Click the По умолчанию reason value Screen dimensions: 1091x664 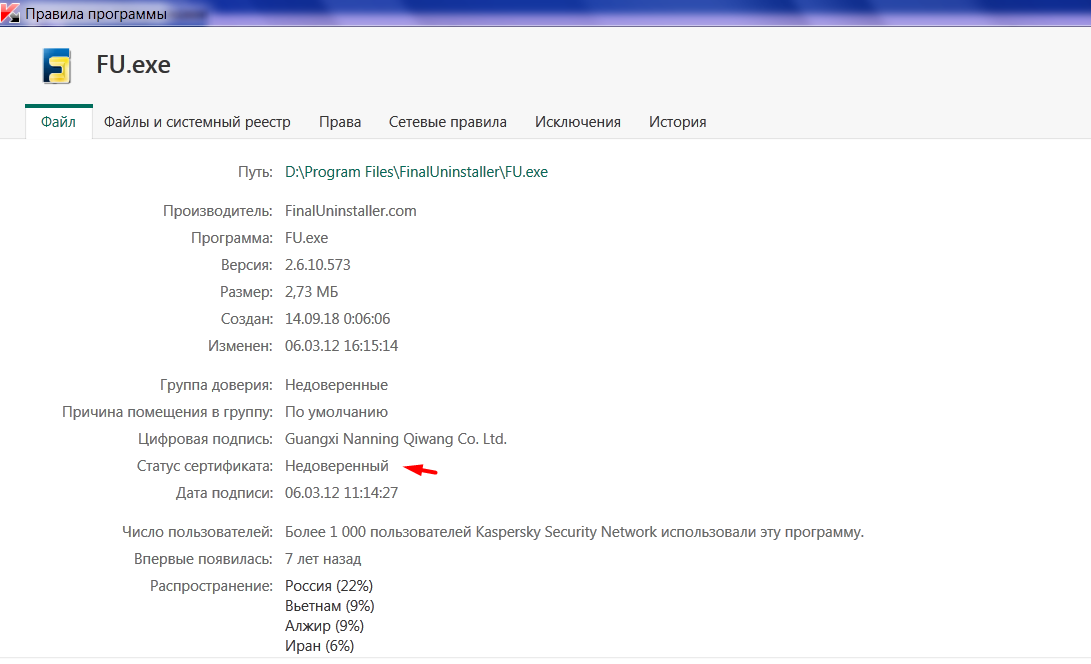point(336,412)
